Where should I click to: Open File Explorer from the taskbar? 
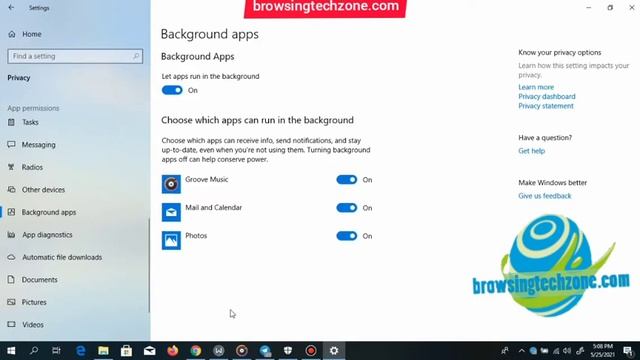103,351
